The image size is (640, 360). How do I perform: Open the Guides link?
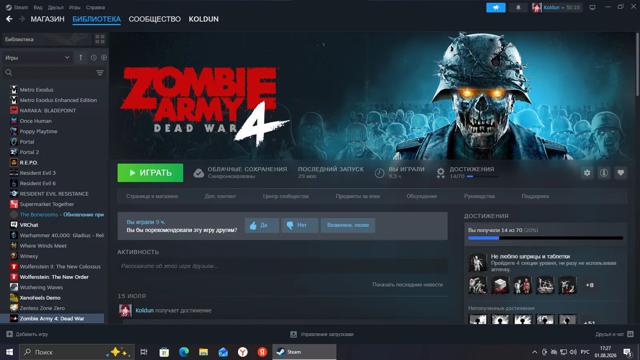tap(479, 196)
